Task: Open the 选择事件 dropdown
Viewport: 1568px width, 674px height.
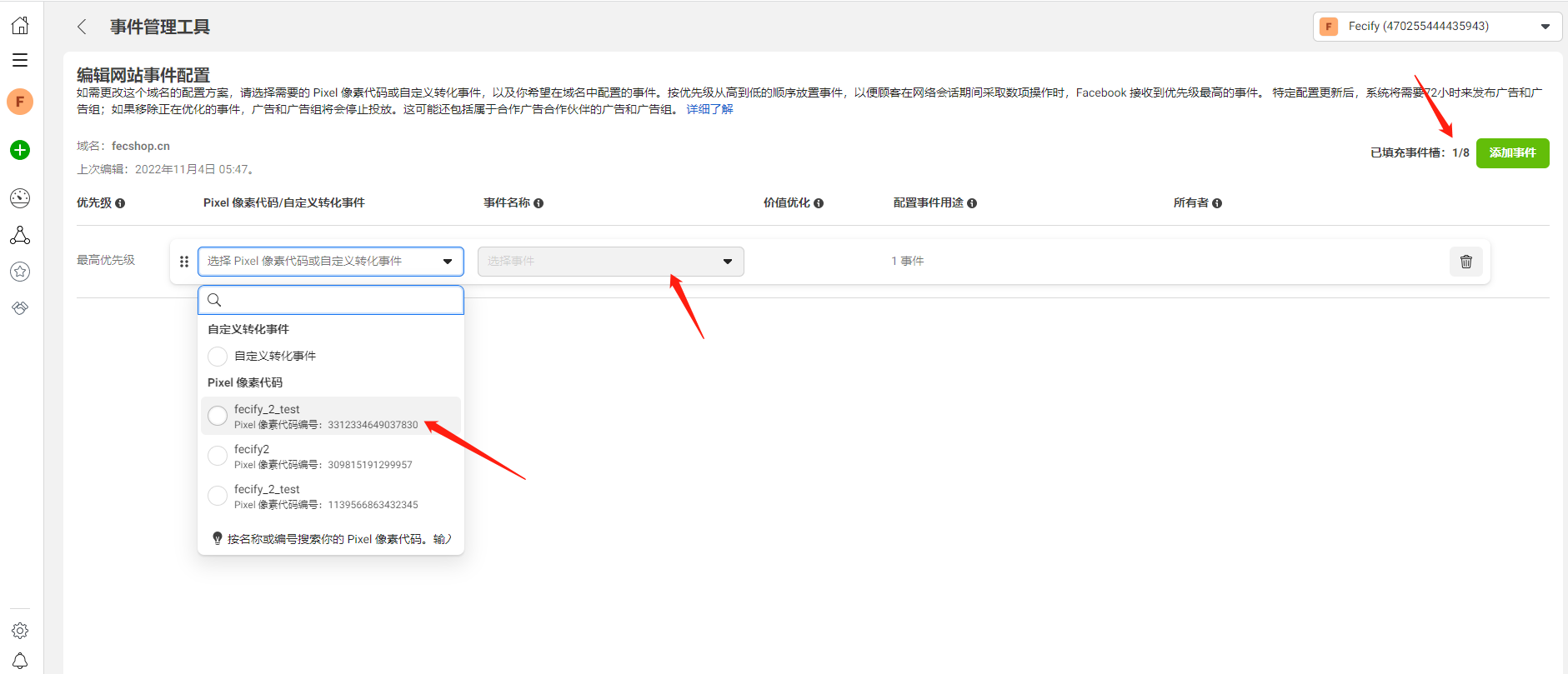Action: (x=611, y=262)
